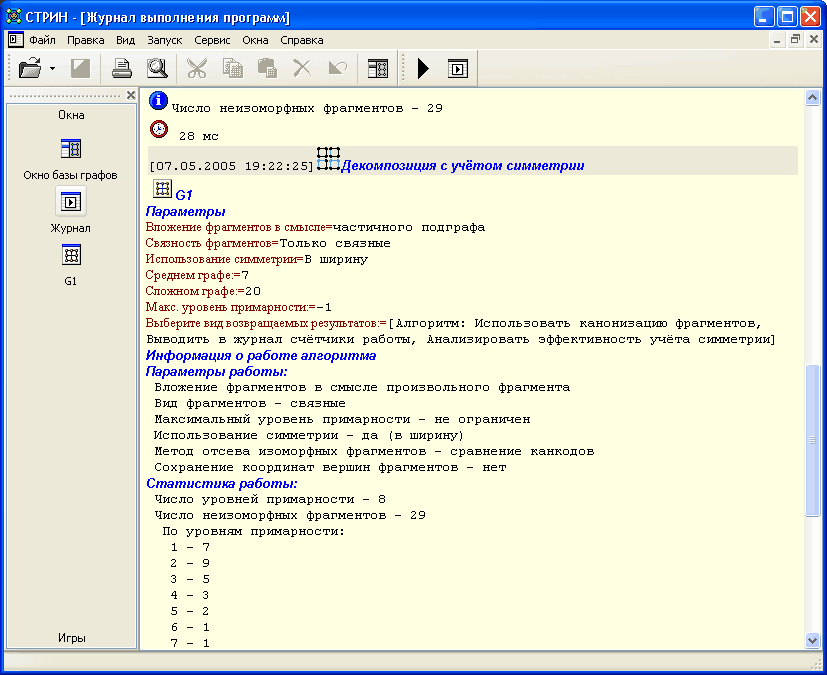The width and height of the screenshot is (827, 675).
Task: Click the document system menu icon beside Файл
Action: (16, 40)
